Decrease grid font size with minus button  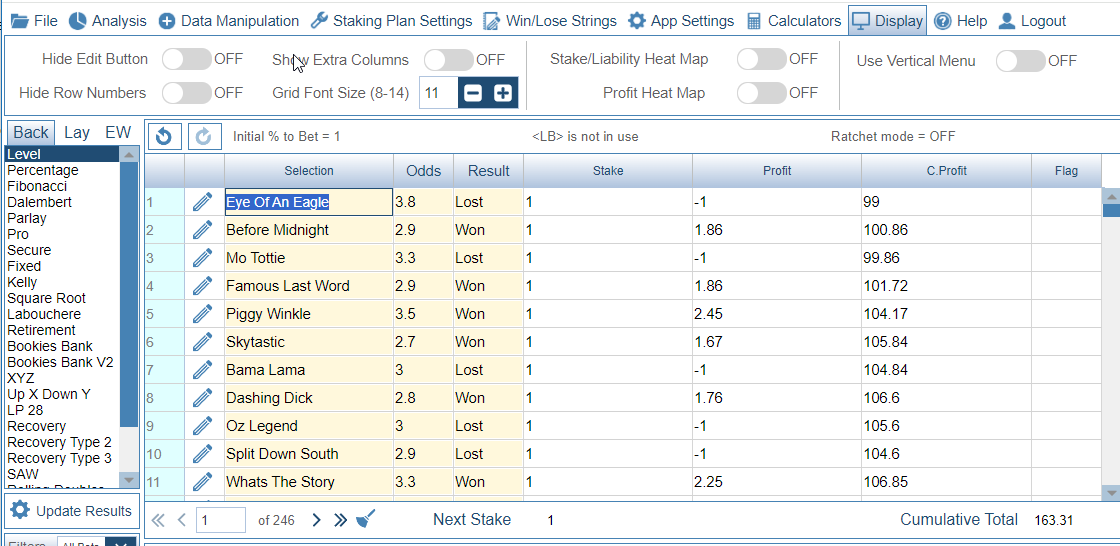coord(474,93)
